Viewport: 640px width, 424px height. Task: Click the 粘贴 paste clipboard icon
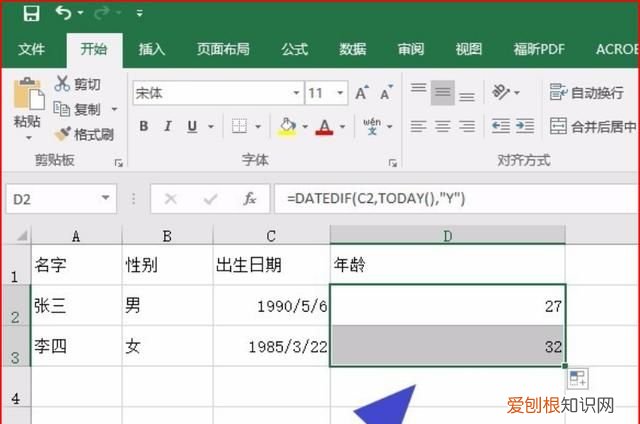[x=29, y=94]
